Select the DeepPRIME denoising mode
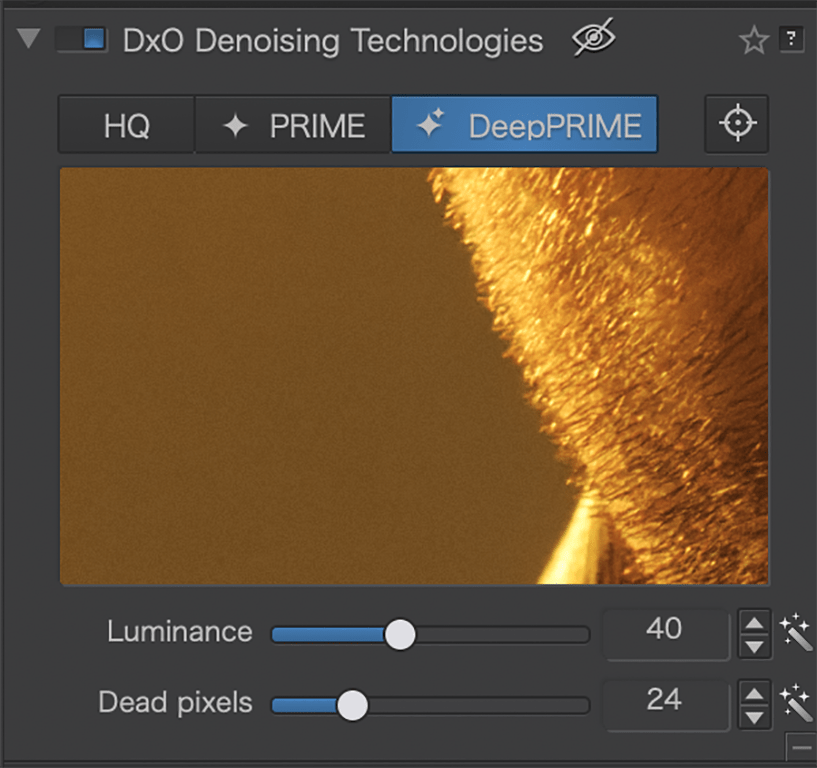This screenshot has height=768, width=817. tap(524, 125)
